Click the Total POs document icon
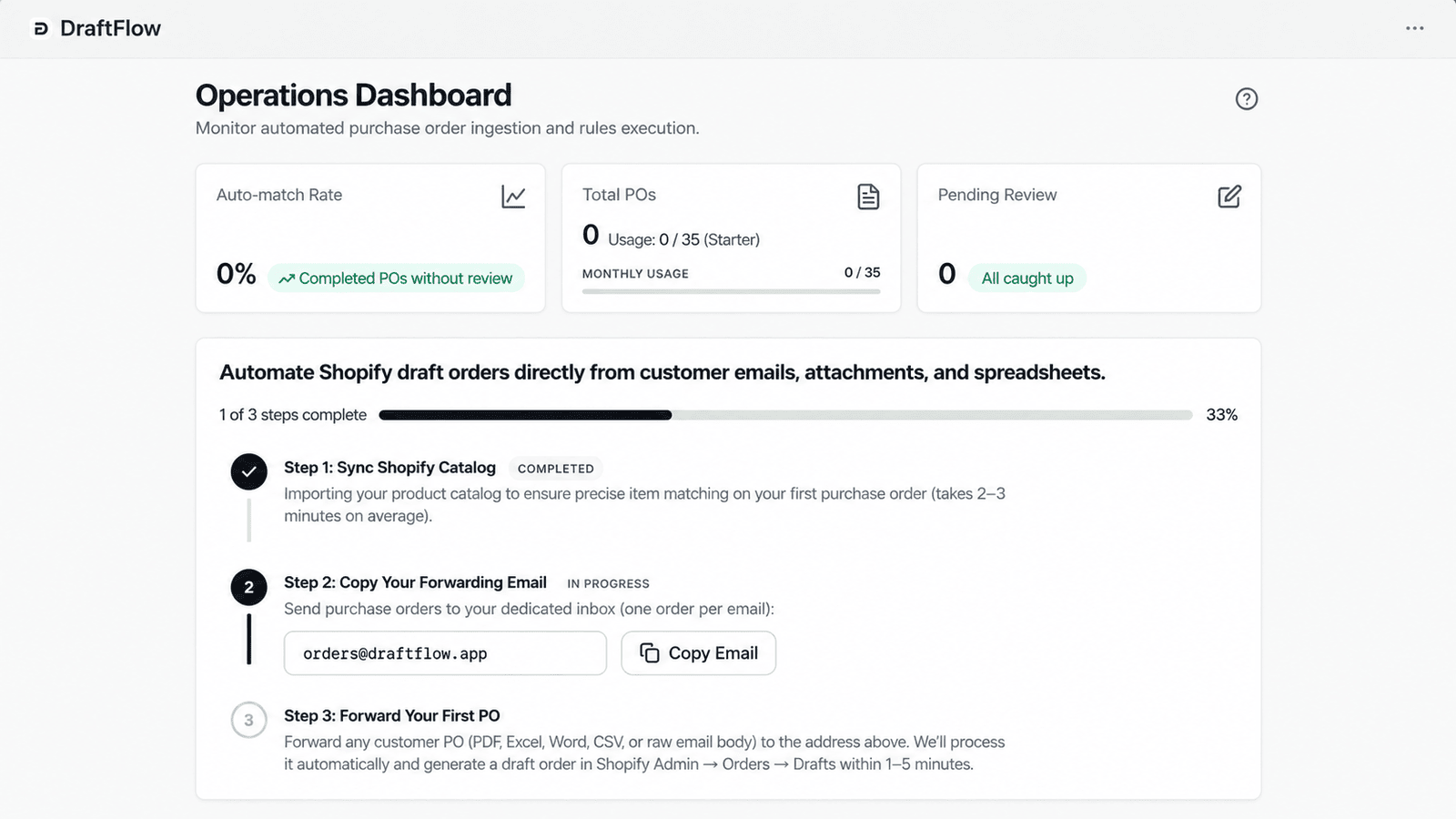1456x819 pixels. (868, 197)
